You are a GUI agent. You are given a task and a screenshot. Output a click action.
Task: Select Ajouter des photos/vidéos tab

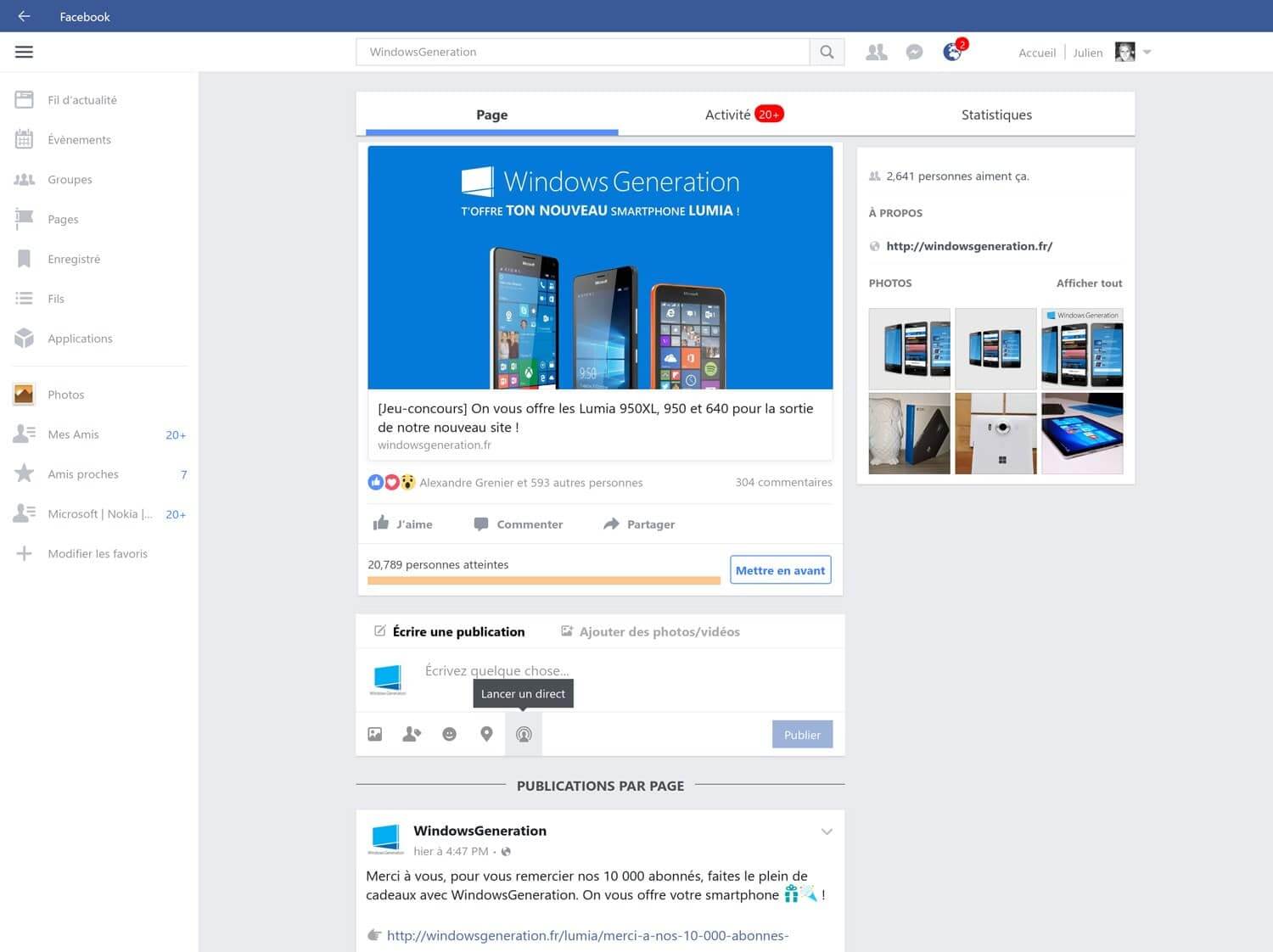[x=650, y=631]
